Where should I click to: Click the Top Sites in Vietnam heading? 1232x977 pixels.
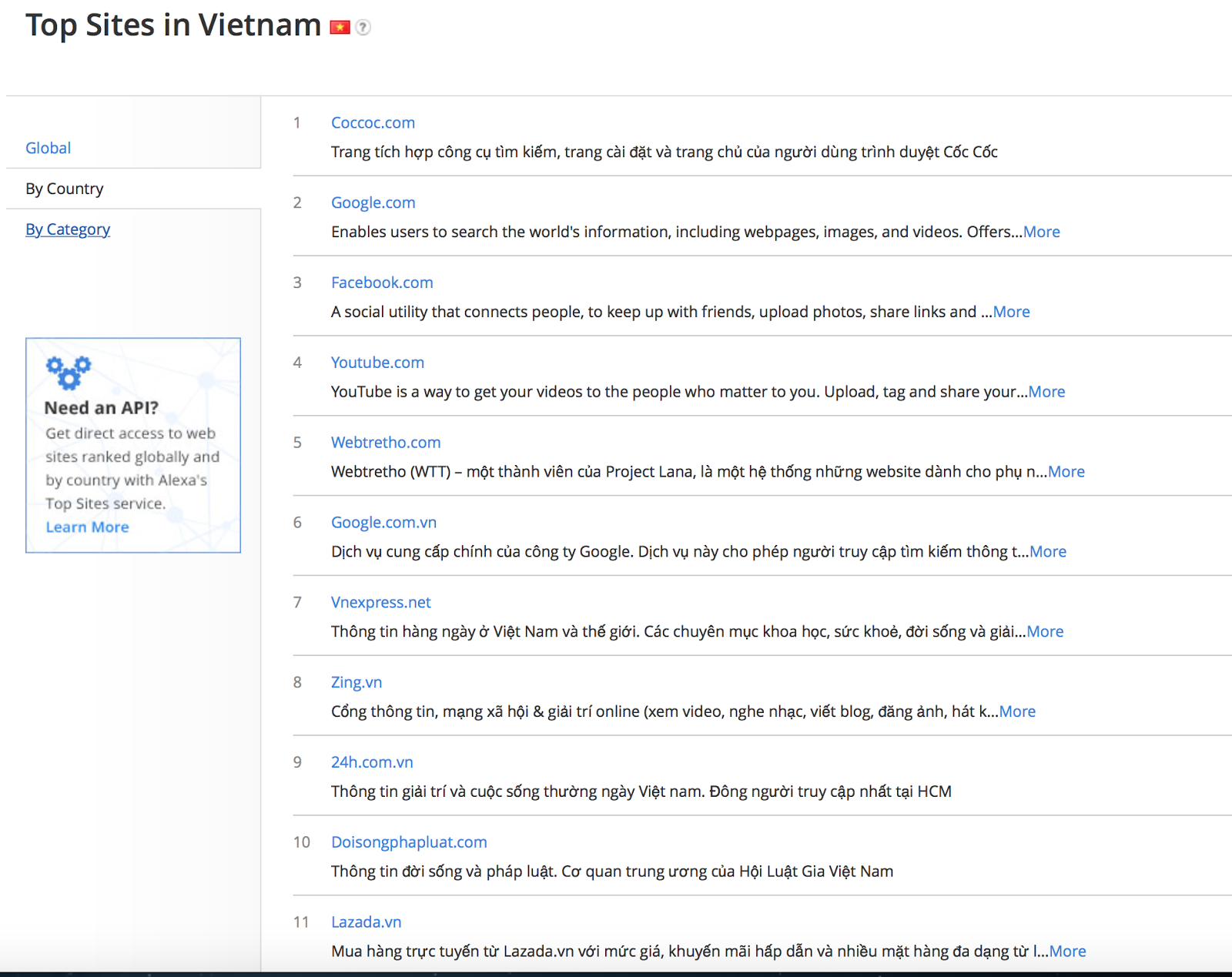173,25
